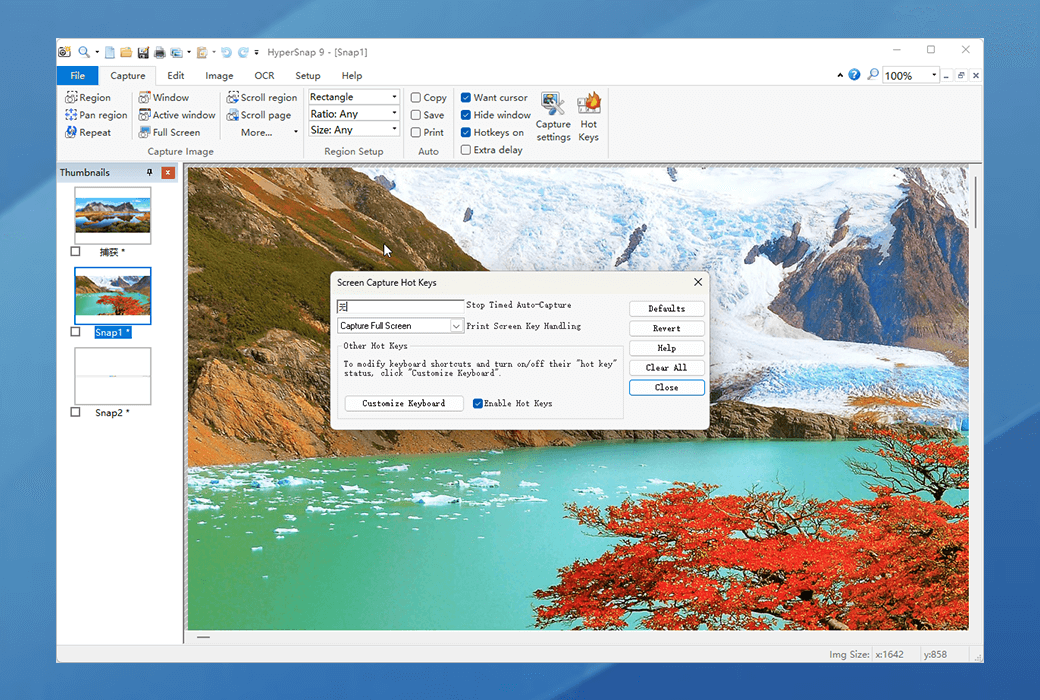Close the Thumbnails panel with red X
The width and height of the screenshot is (1040, 700).
click(x=168, y=173)
